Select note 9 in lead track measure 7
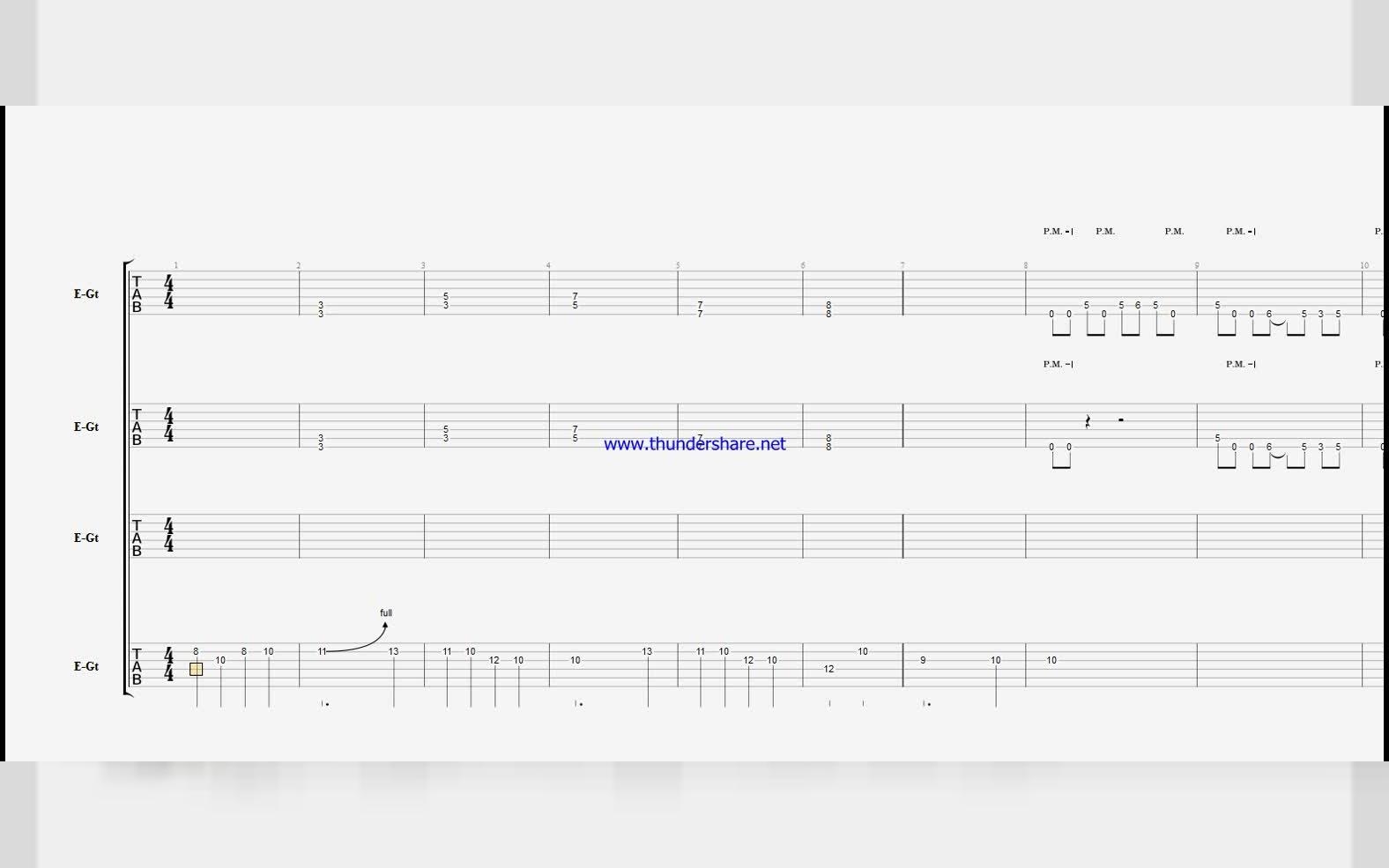The height and width of the screenshot is (868, 1389). tap(923, 660)
